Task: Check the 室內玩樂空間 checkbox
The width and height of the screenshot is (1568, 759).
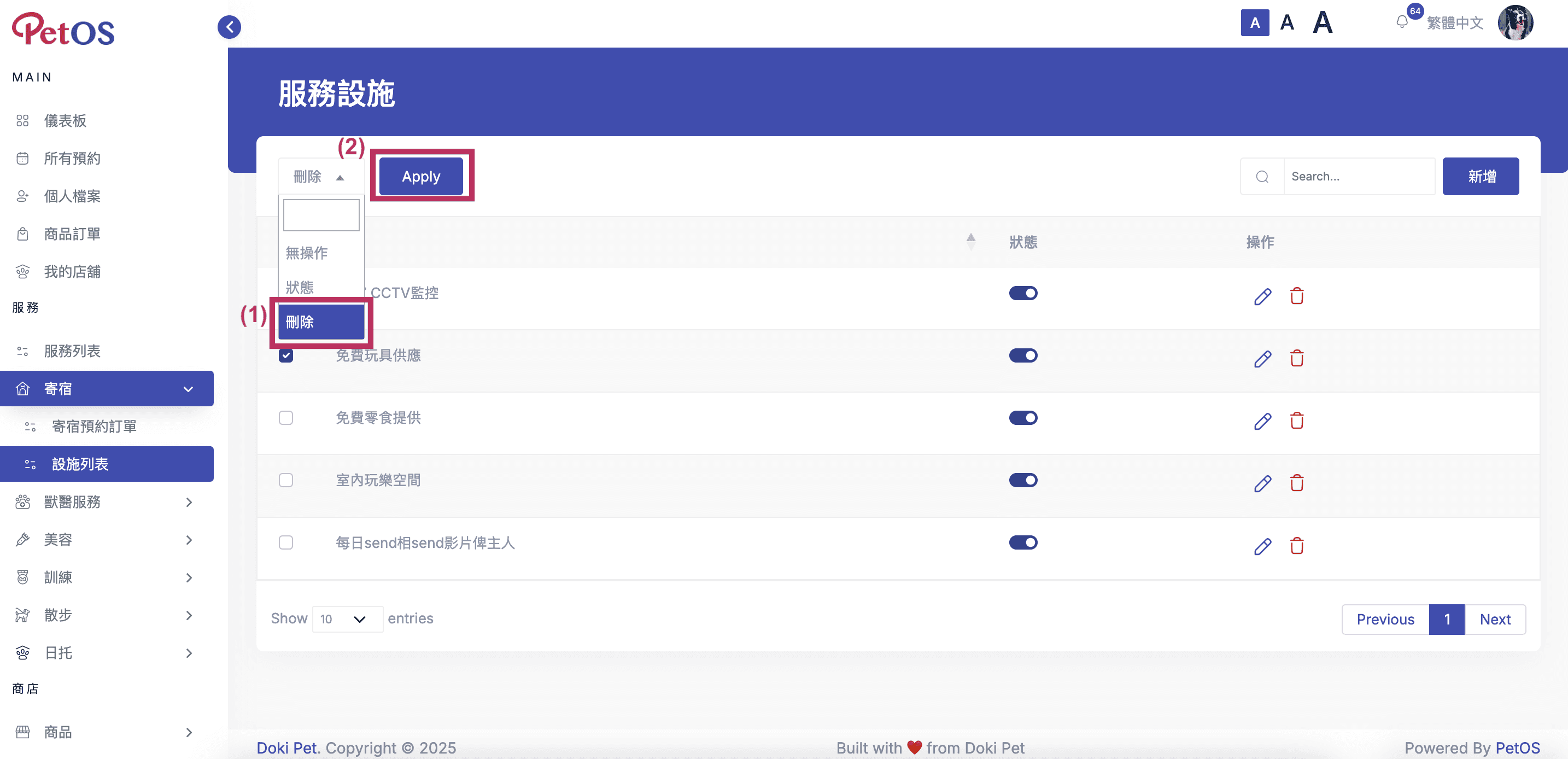Action: pyautogui.click(x=285, y=480)
